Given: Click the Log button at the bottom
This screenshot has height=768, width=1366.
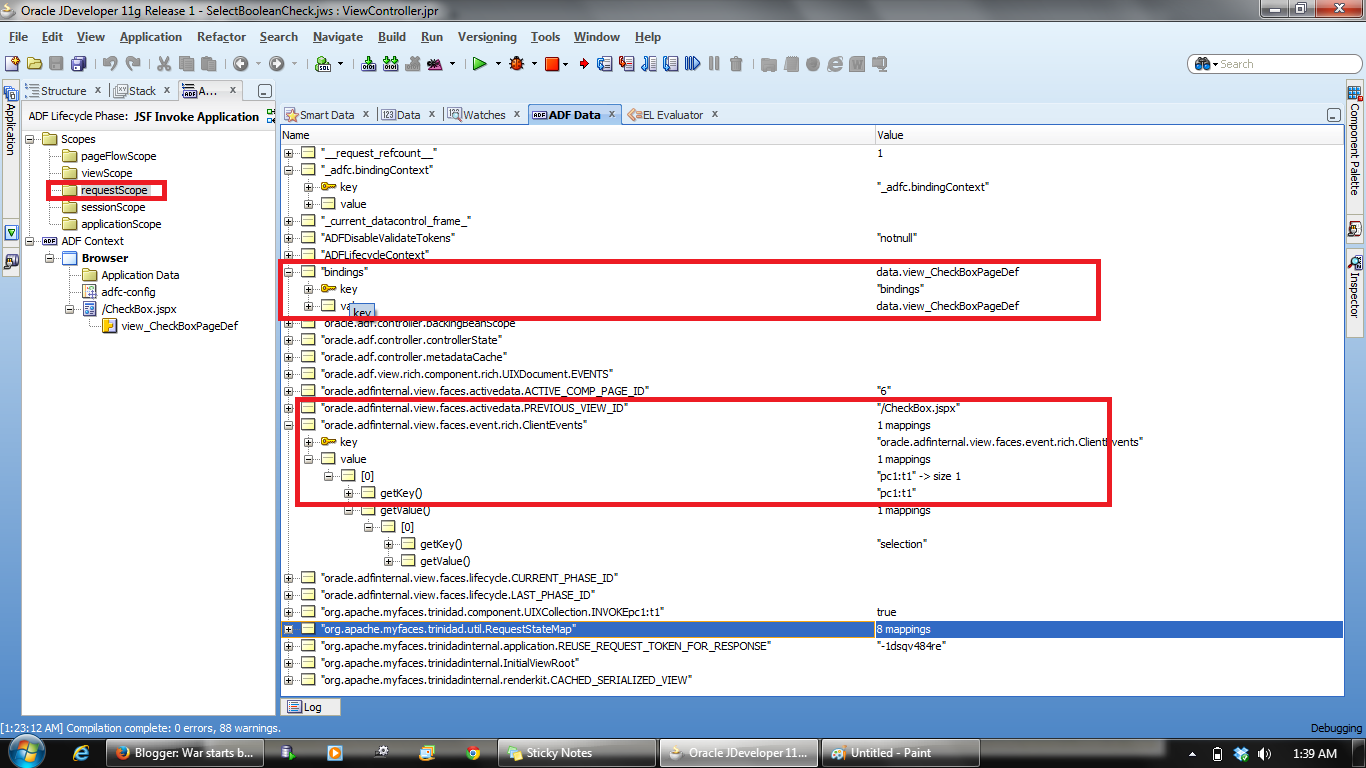Looking at the screenshot, I should click(x=310, y=706).
